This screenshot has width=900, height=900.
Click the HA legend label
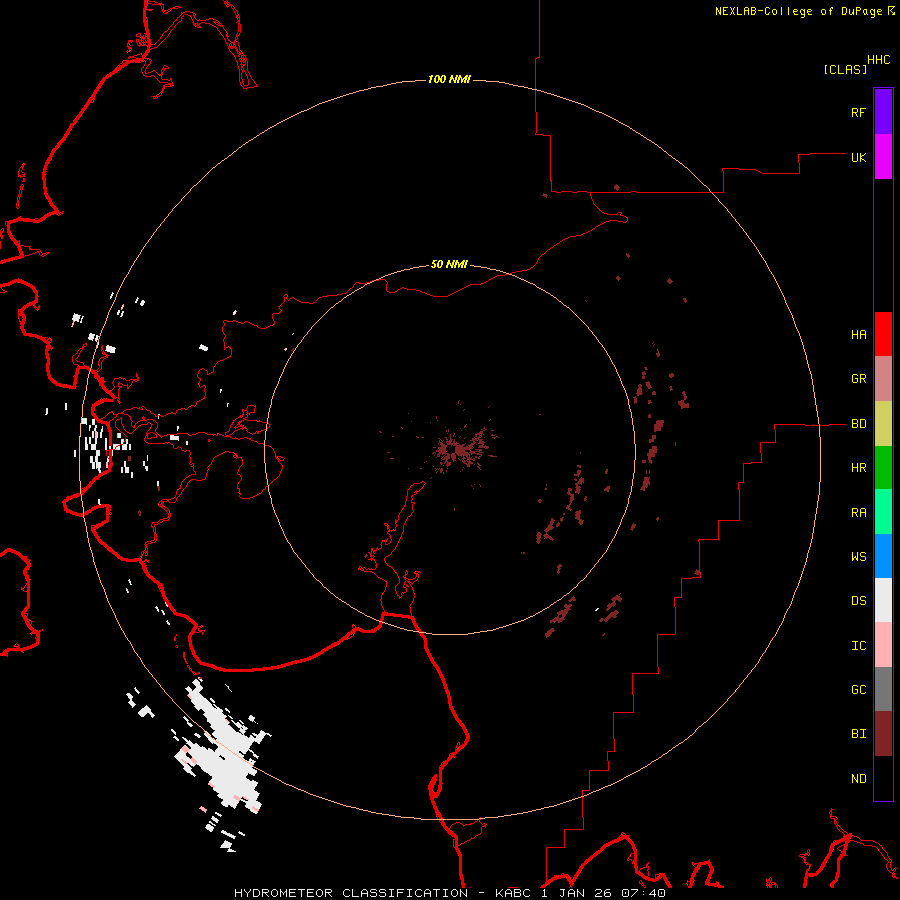click(858, 335)
